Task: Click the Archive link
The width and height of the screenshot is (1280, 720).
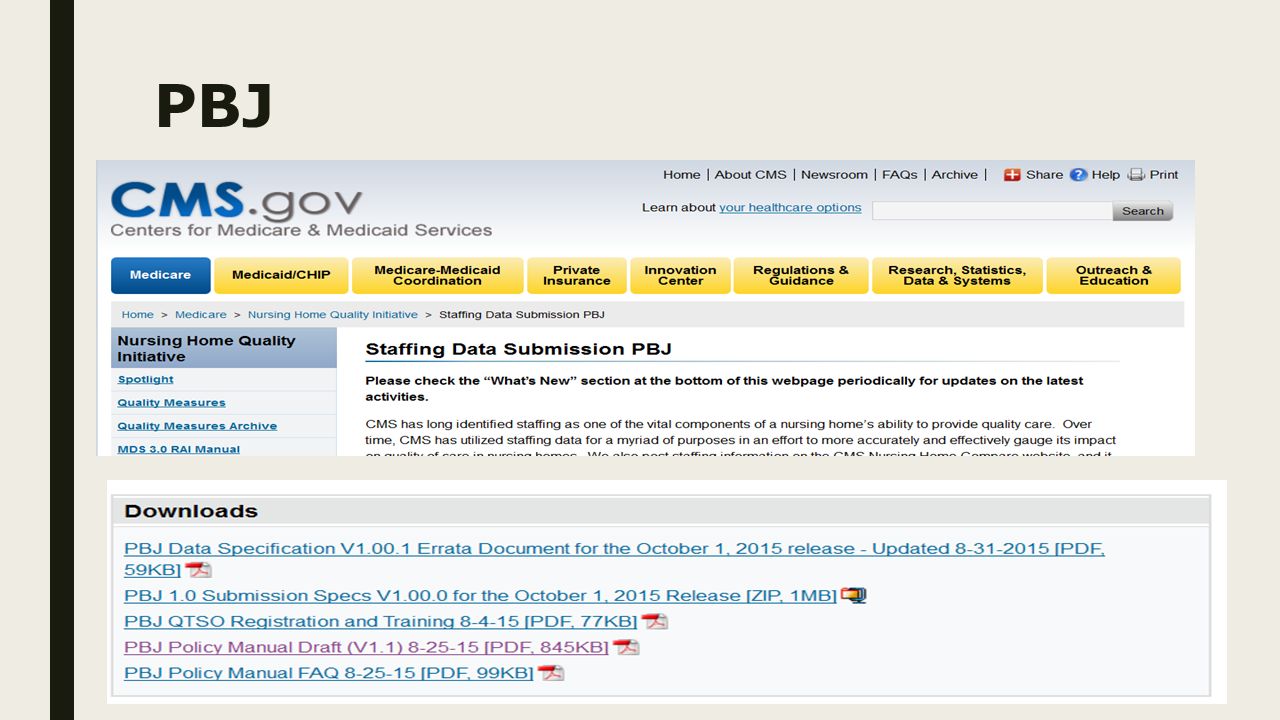Action: [x=955, y=174]
